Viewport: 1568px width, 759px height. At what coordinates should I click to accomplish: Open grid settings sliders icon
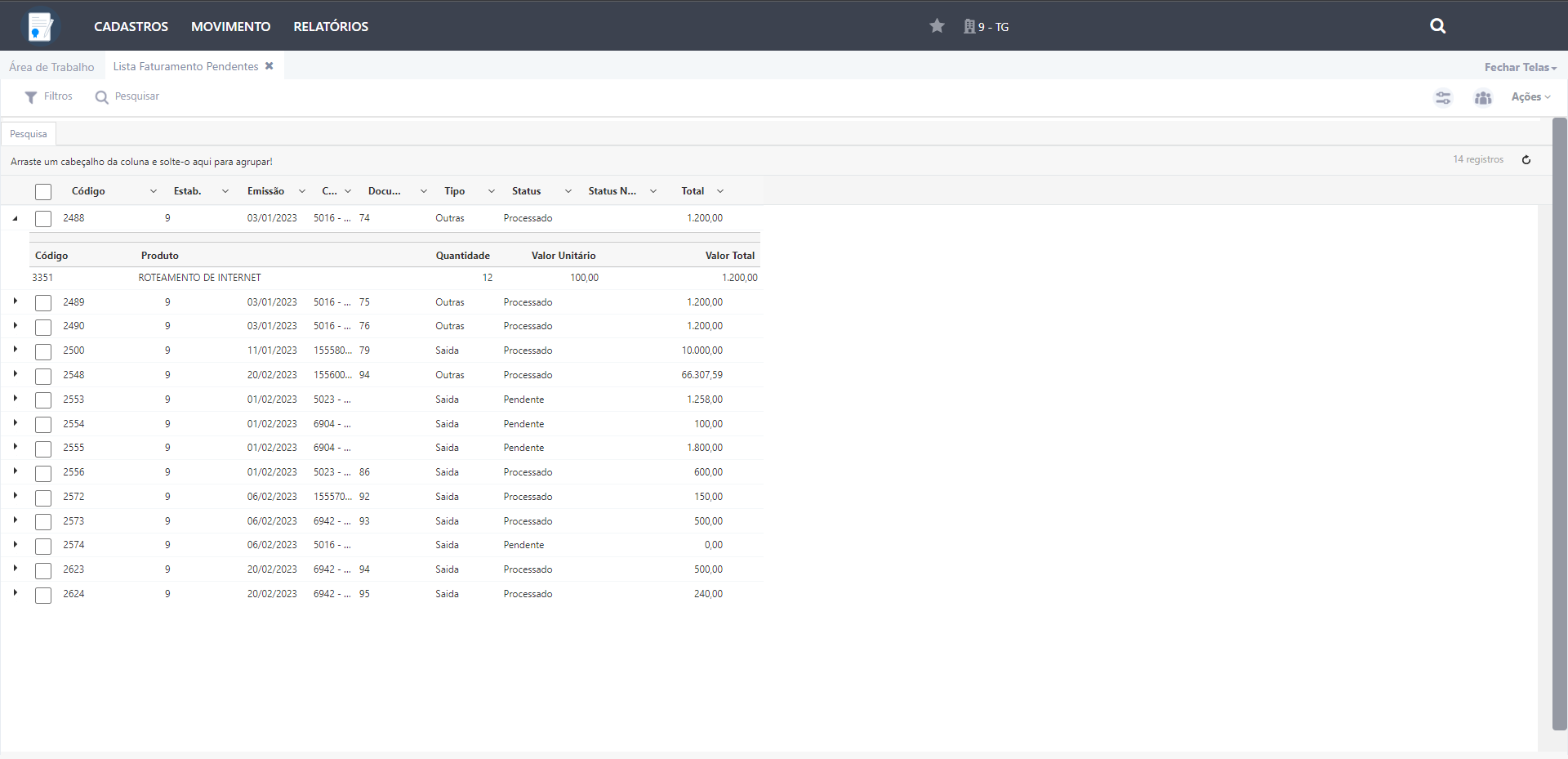coord(1443,97)
